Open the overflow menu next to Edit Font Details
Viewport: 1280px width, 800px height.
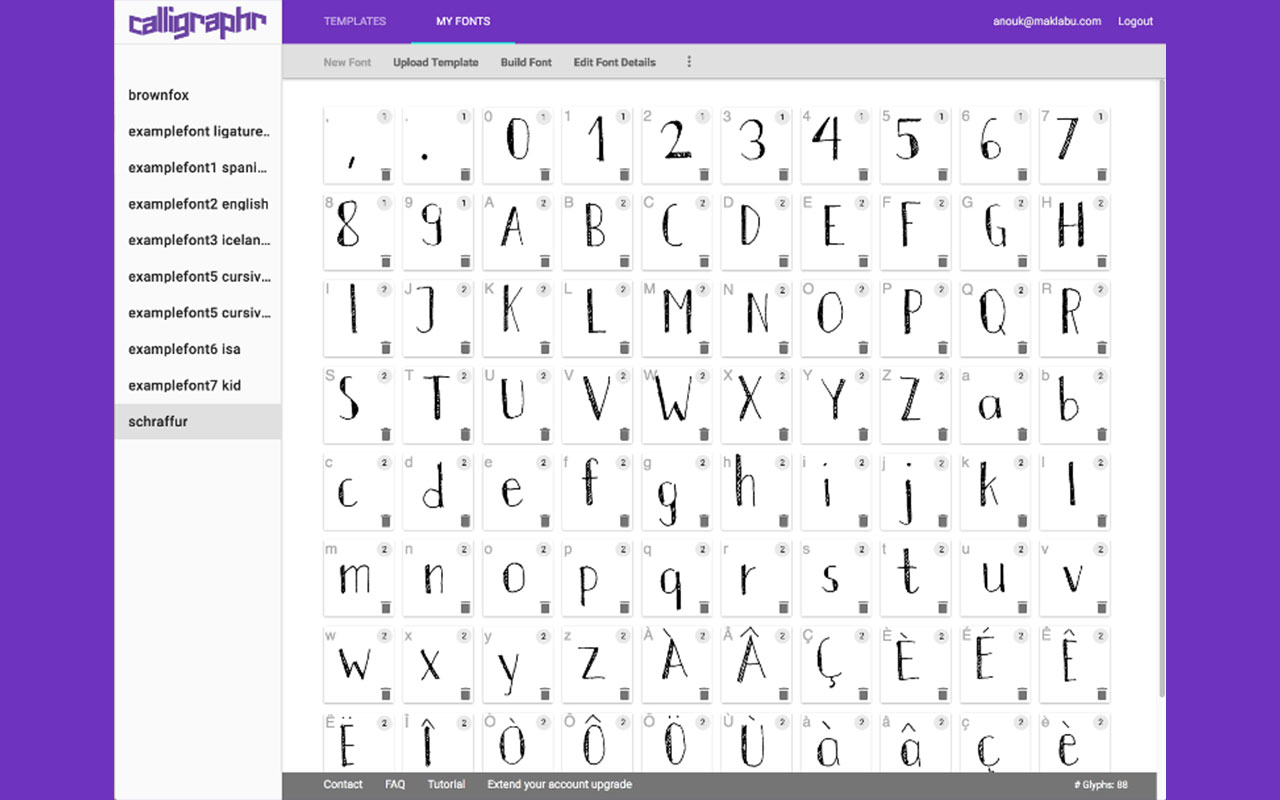(x=688, y=61)
